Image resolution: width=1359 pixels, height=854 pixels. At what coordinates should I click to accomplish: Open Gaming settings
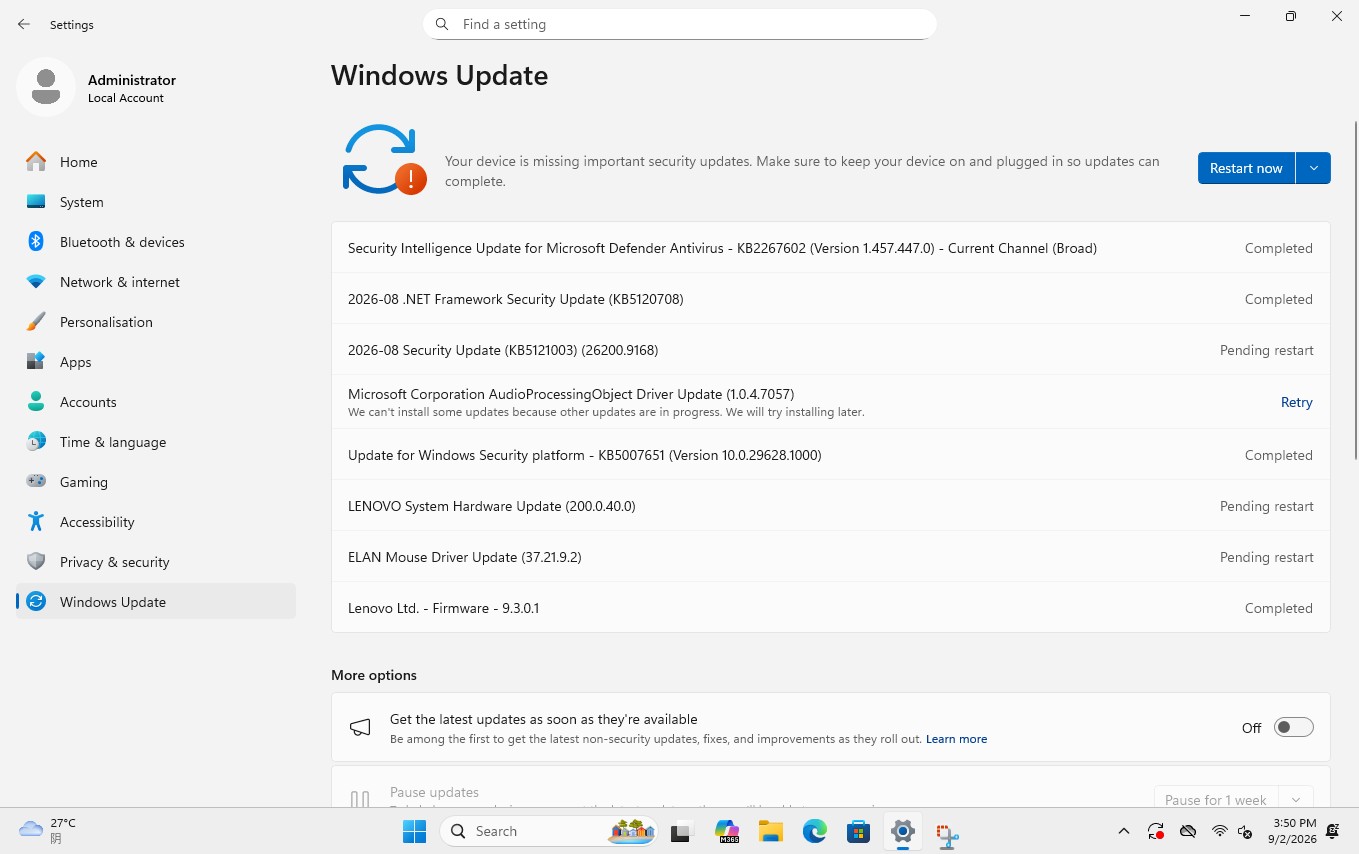156,482
